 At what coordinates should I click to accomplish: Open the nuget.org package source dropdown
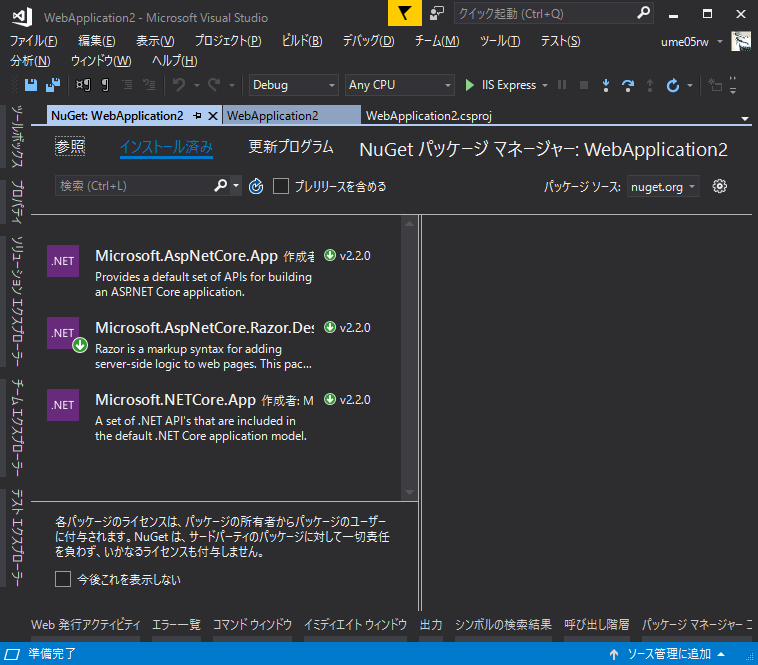click(x=663, y=186)
